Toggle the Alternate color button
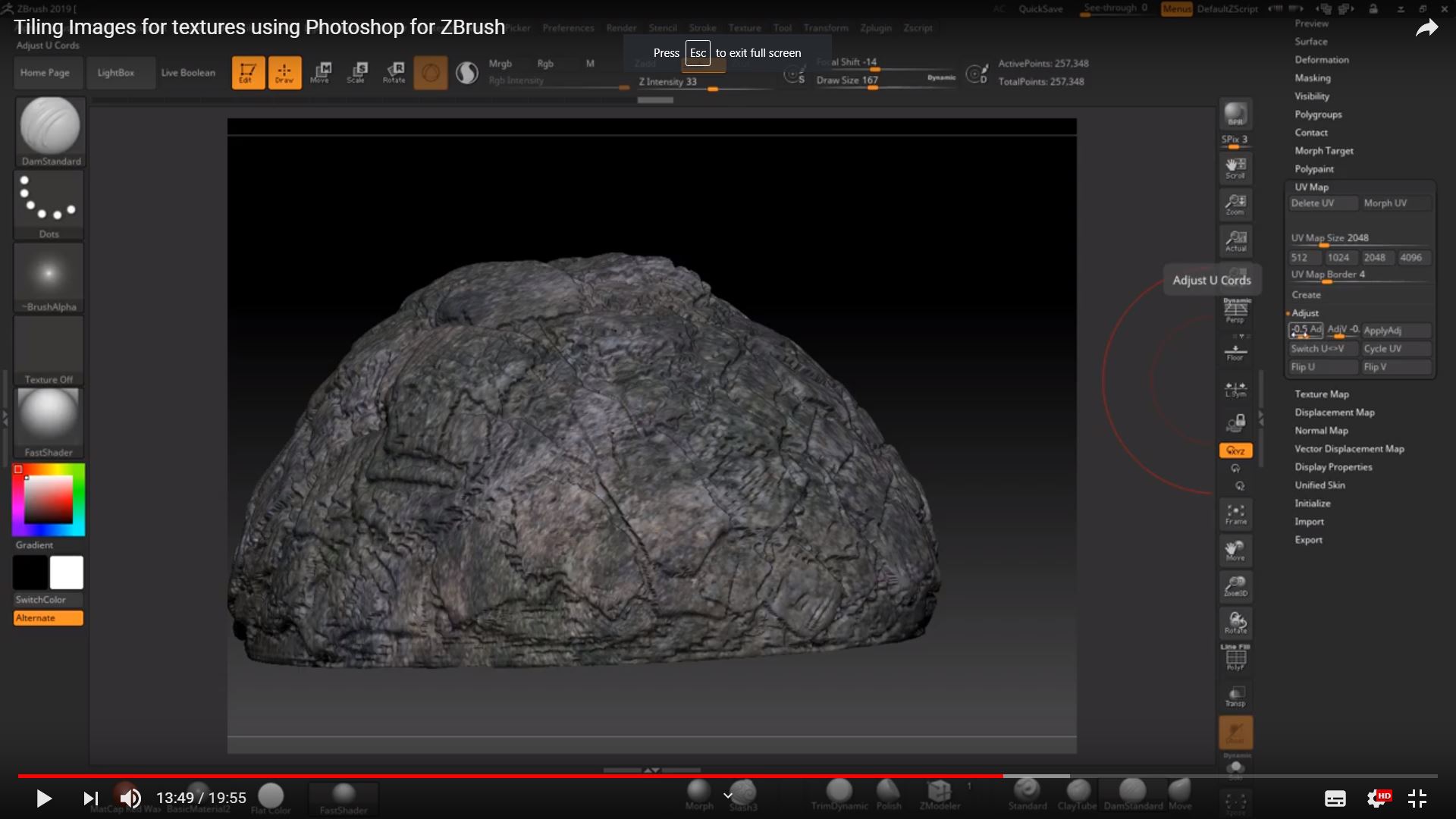The image size is (1456, 819). point(49,618)
